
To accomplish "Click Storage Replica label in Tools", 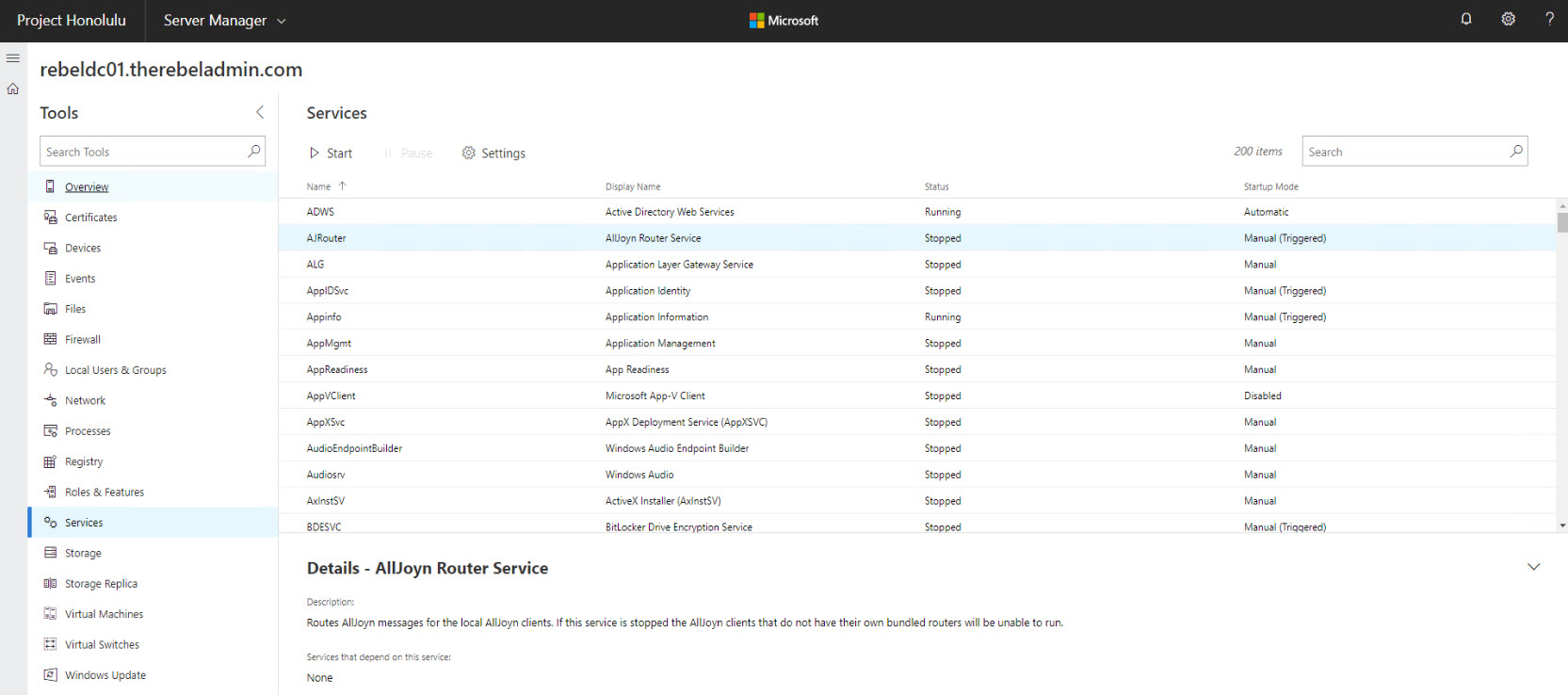I will click(101, 584).
